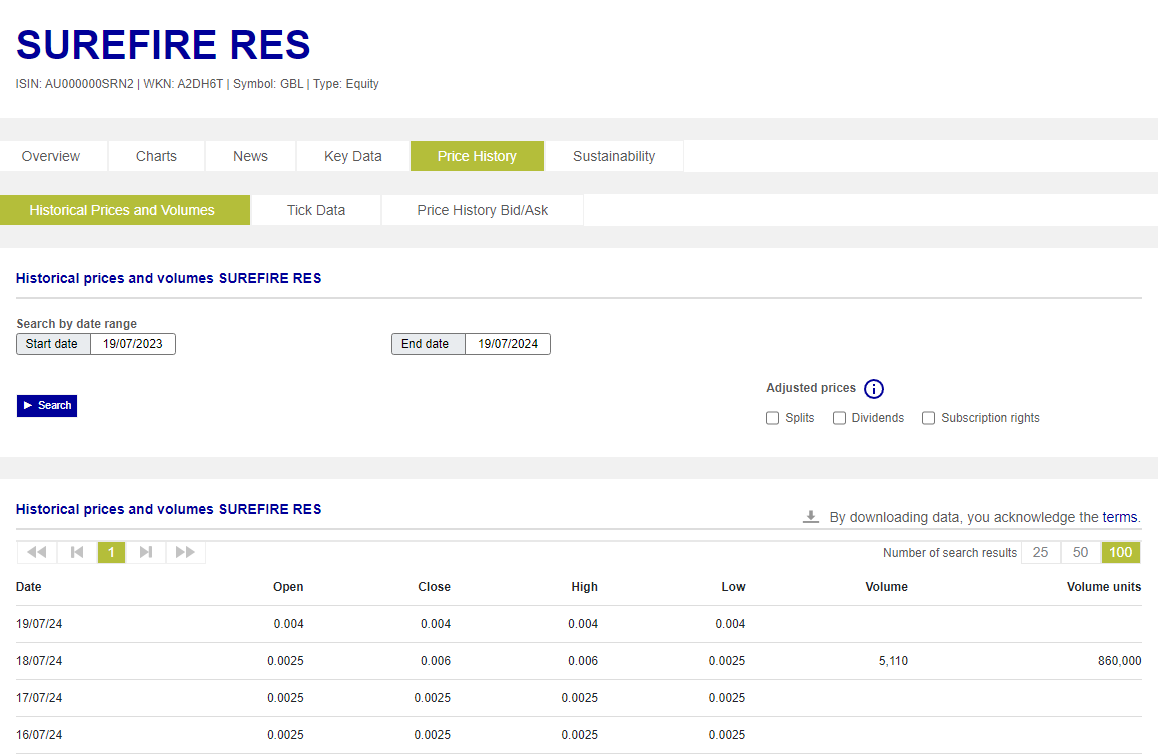Click volume units value 860,000

1120,661
